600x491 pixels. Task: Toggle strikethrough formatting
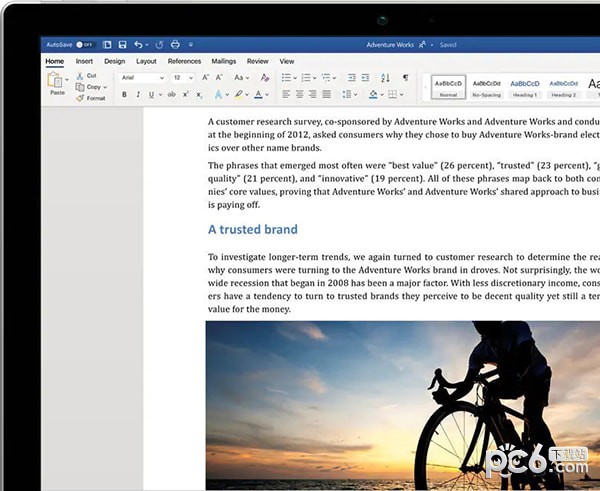pos(172,94)
